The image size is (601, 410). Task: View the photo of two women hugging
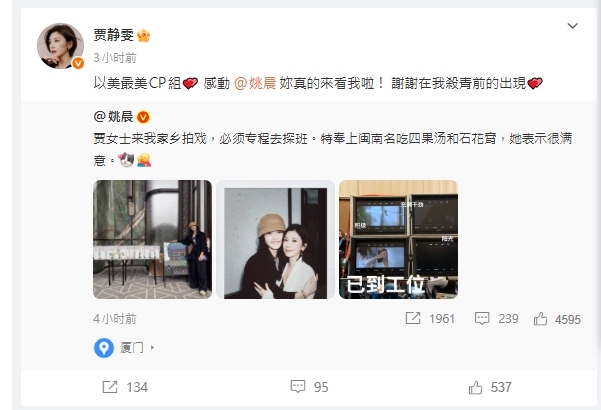275,239
